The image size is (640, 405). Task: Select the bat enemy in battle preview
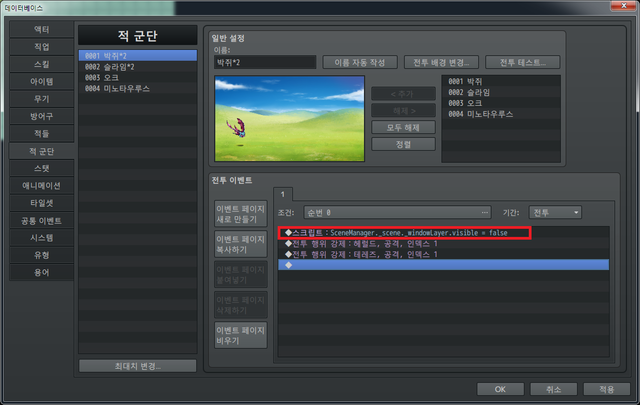pos(237,128)
